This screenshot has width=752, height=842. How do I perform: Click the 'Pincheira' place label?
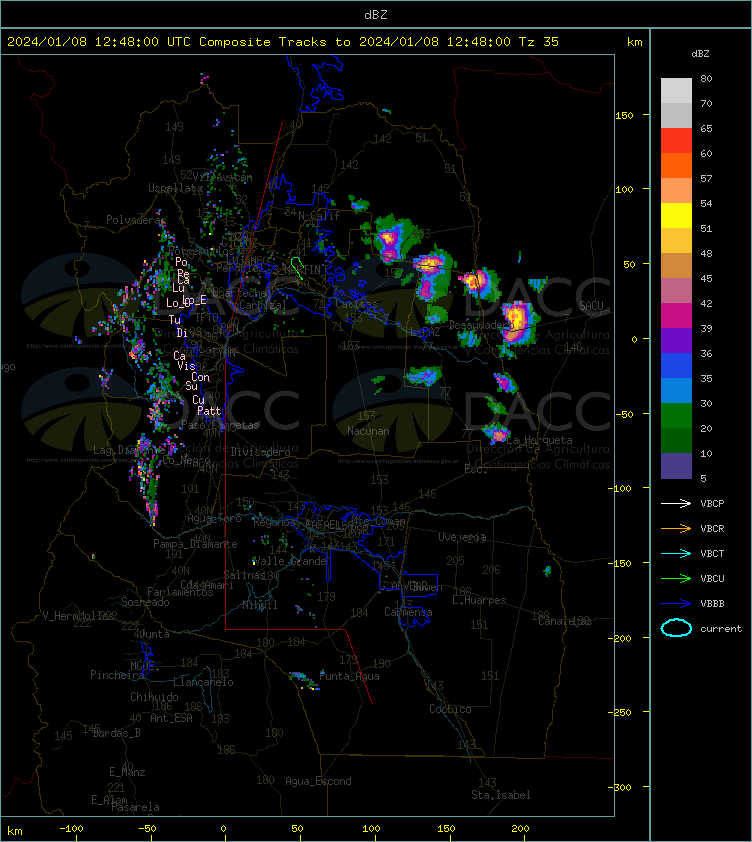click(x=117, y=675)
